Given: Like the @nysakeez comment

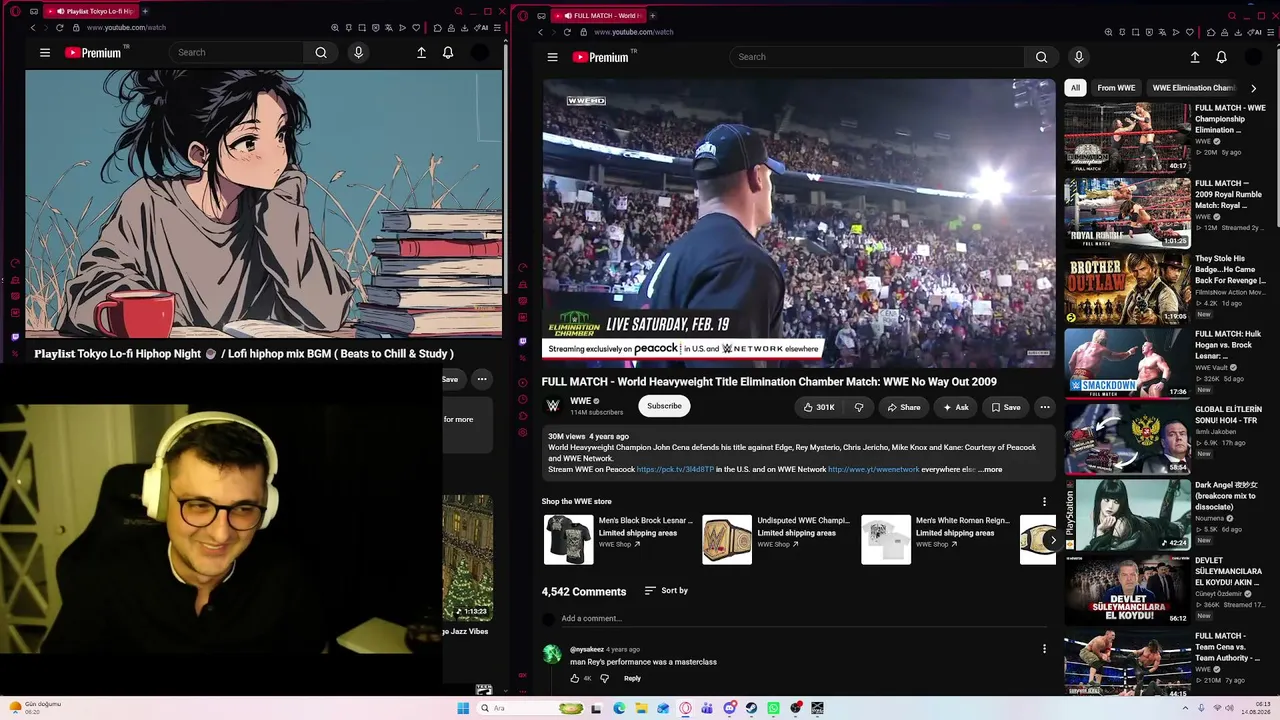Looking at the screenshot, I should point(574,678).
